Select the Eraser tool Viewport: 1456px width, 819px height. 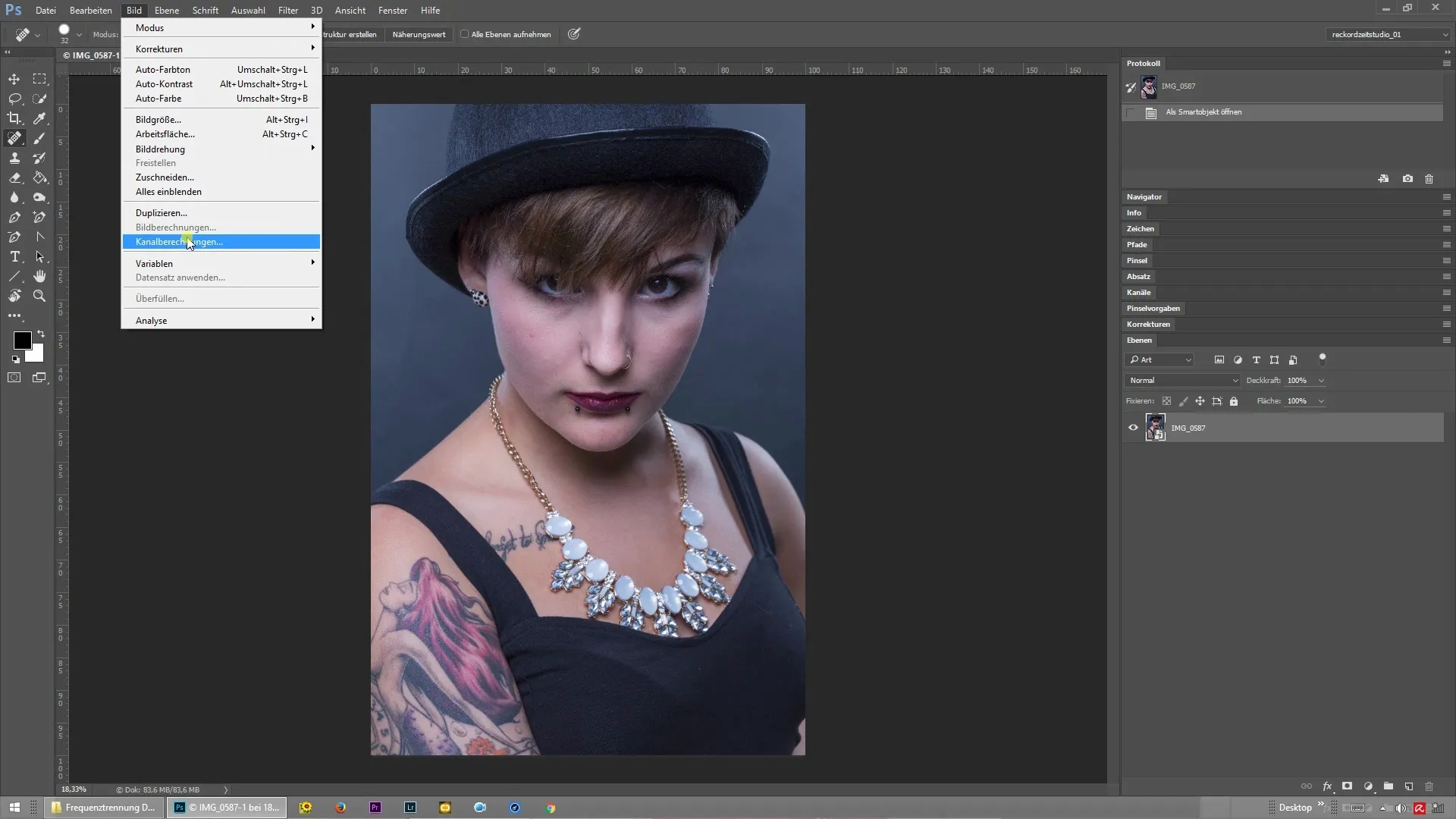pyautogui.click(x=14, y=177)
